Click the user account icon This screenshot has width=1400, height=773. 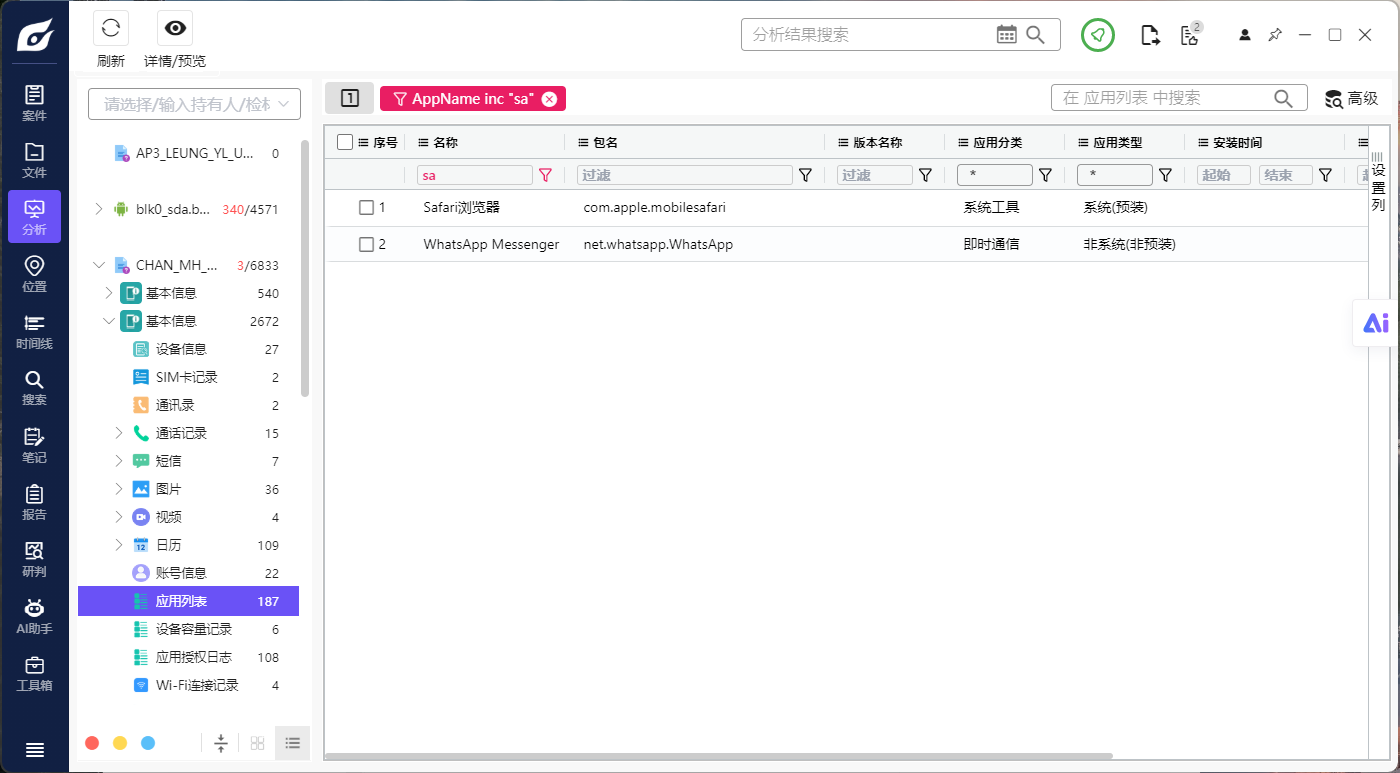tap(1245, 35)
